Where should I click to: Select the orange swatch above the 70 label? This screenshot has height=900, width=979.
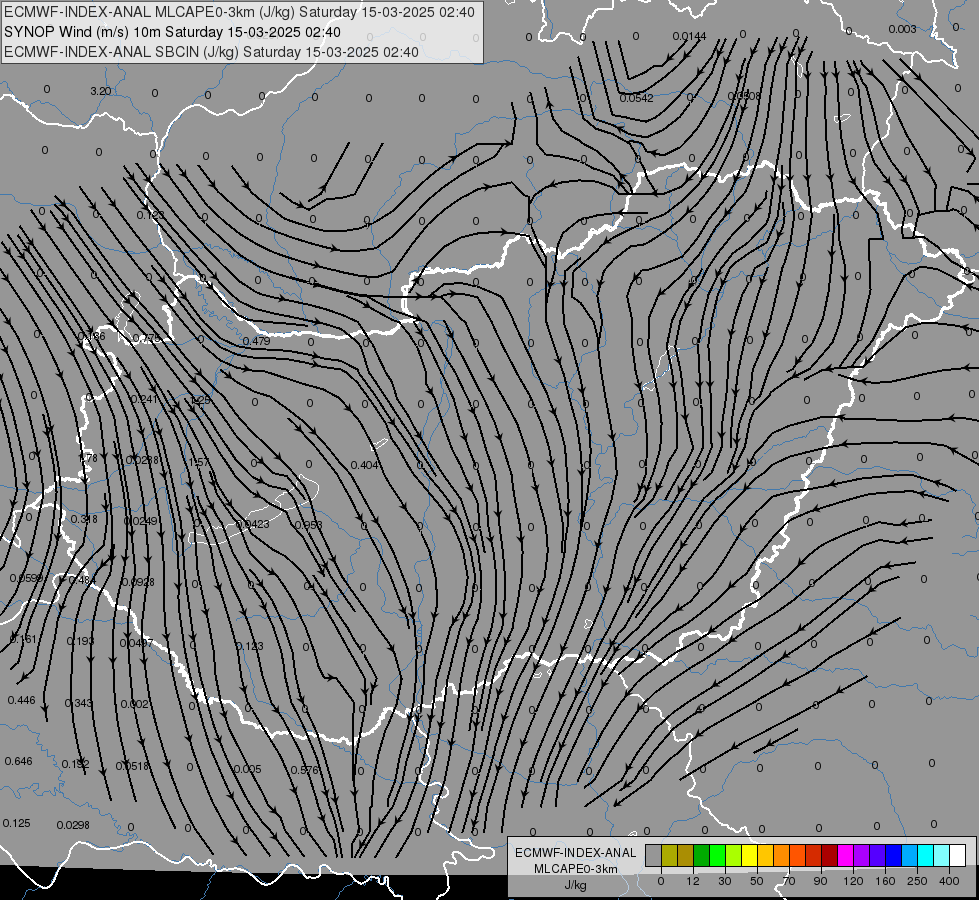pyautogui.click(x=782, y=855)
